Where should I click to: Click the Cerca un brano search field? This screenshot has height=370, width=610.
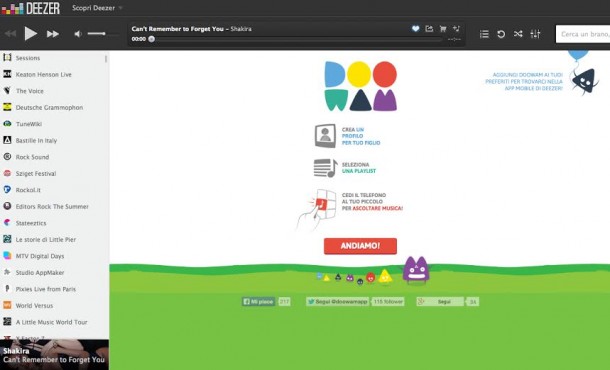583,34
